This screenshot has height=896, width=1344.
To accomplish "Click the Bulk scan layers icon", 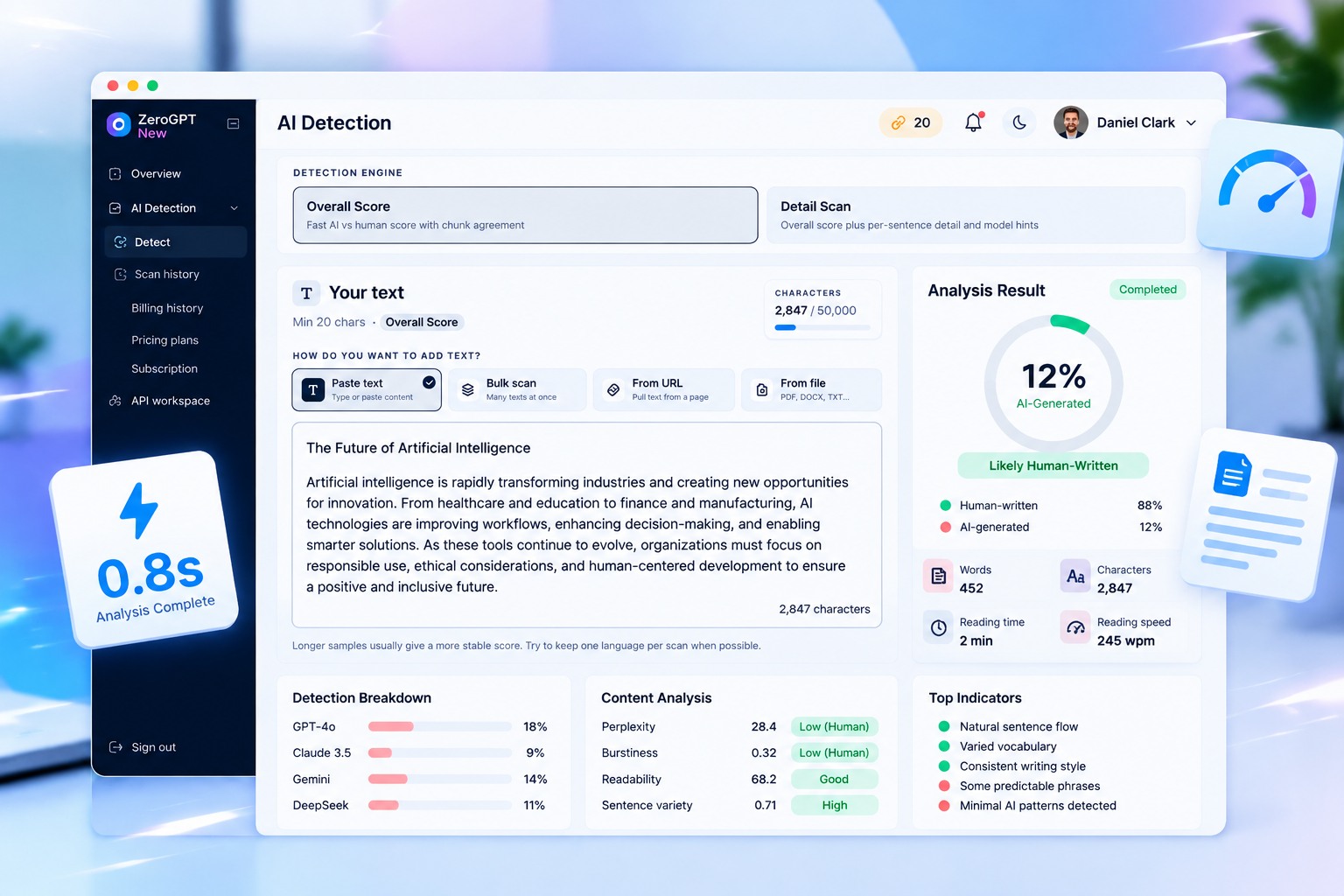I will click(468, 390).
